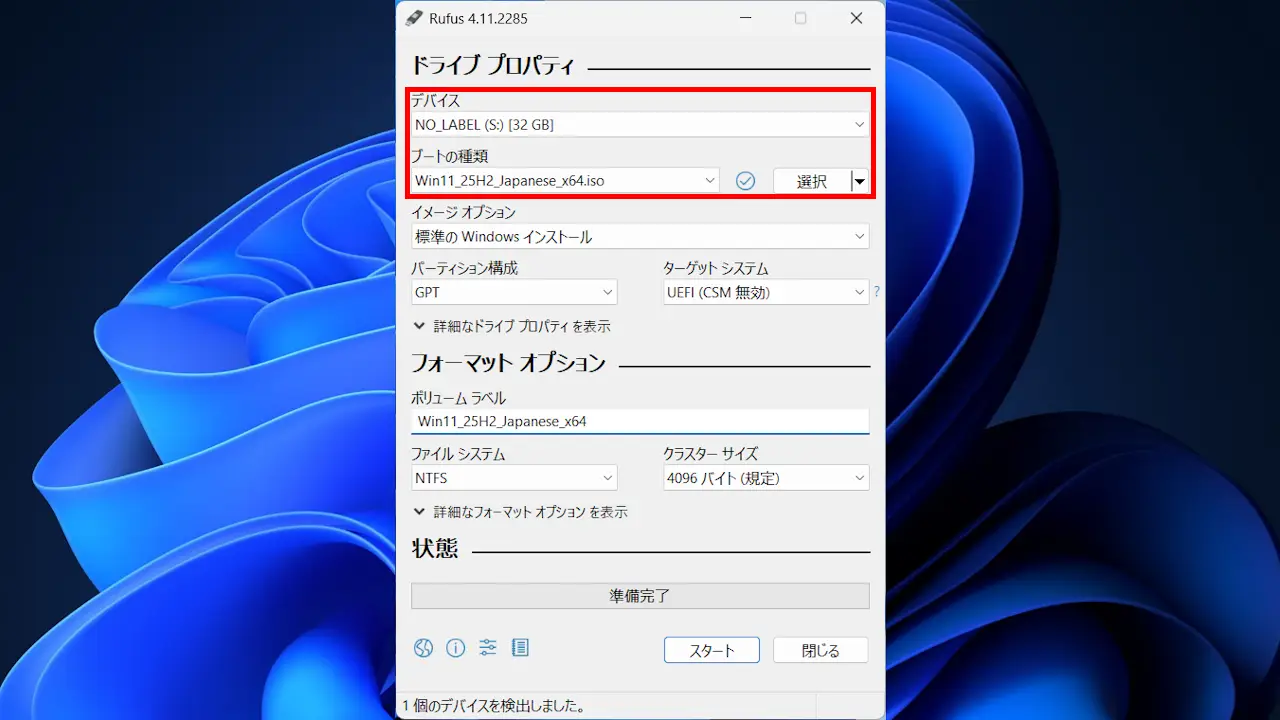Click the checksum checkmark icon
Image resolution: width=1280 pixels, height=720 pixels.
pyautogui.click(x=745, y=181)
